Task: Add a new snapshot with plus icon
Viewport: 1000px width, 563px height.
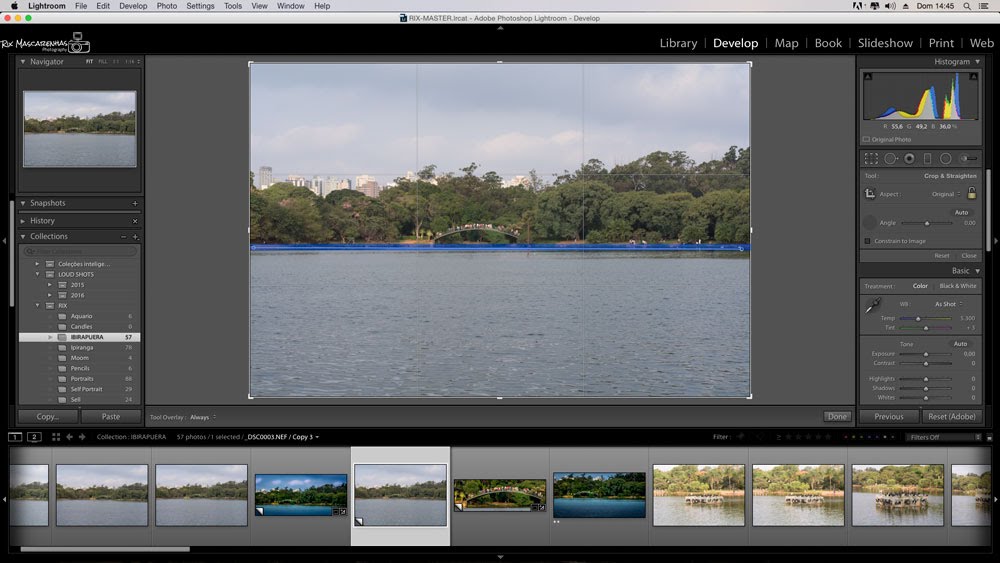Action: tap(135, 203)
